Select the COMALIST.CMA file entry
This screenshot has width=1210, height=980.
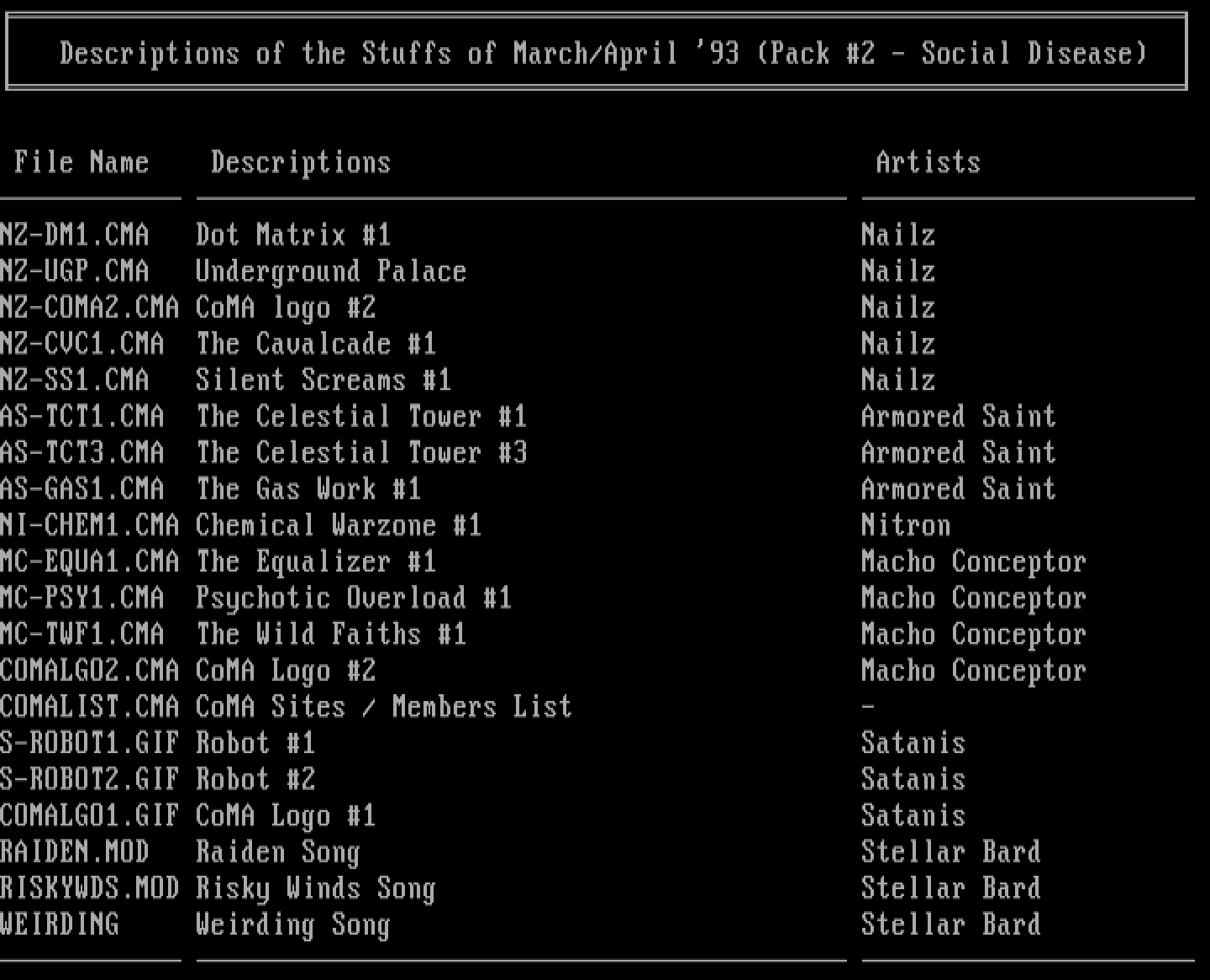tap(90, 707)
